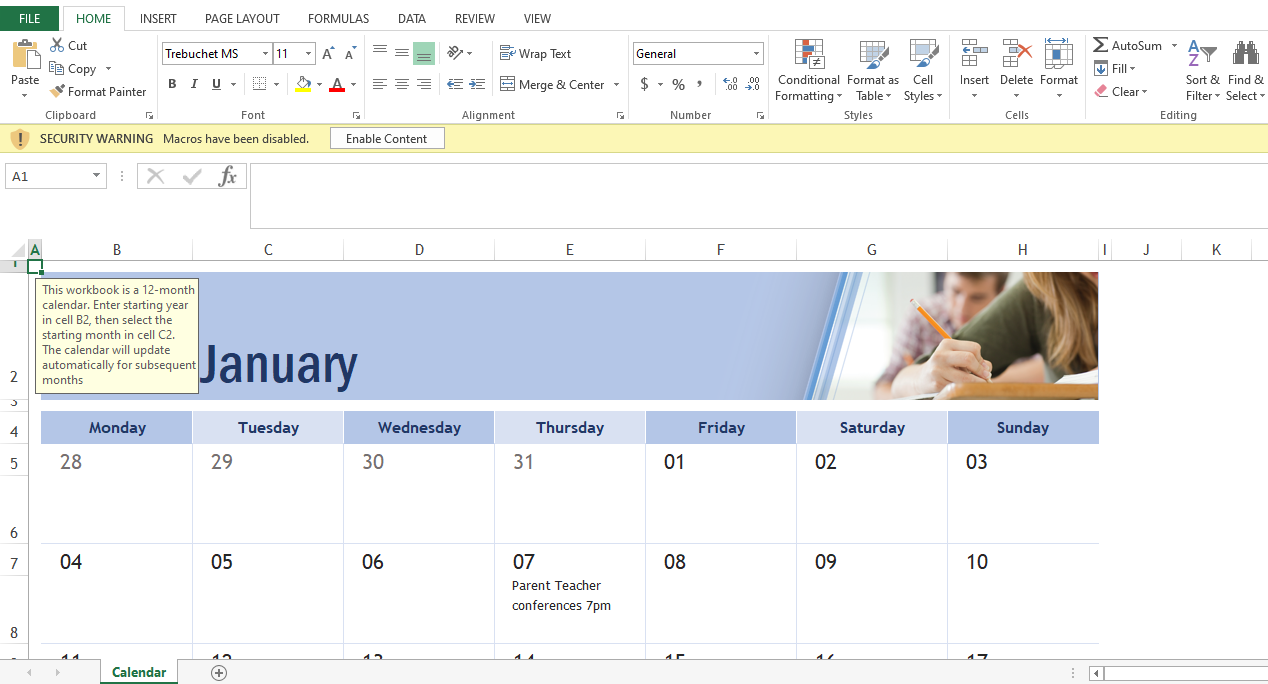Open the font name dropdown showing Trebuchet MS
Screen dimensions: 1268x684
(265, 54)
